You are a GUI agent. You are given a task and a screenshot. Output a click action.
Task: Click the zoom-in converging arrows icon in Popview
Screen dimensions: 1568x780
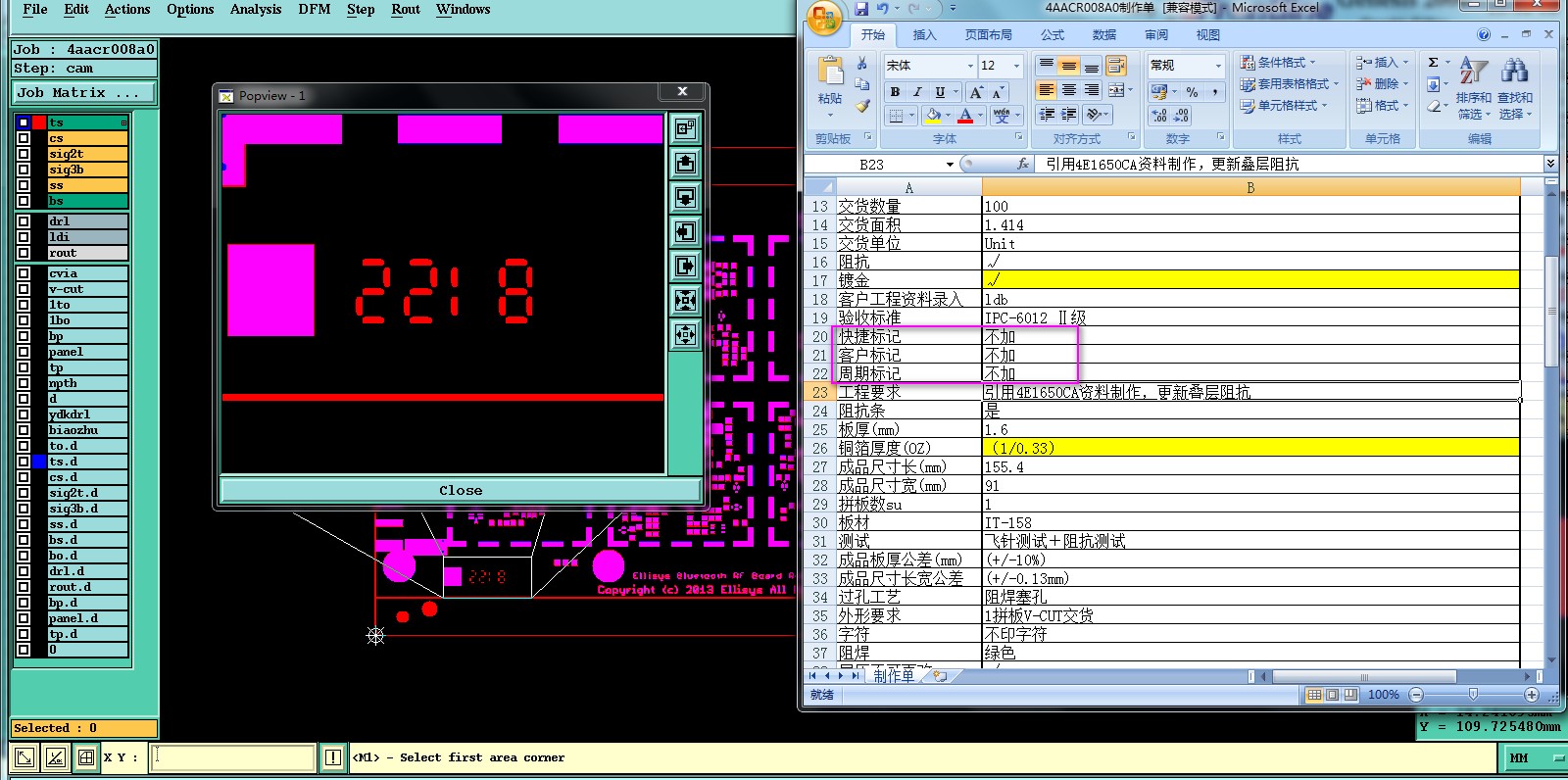[x=685, y=300]
